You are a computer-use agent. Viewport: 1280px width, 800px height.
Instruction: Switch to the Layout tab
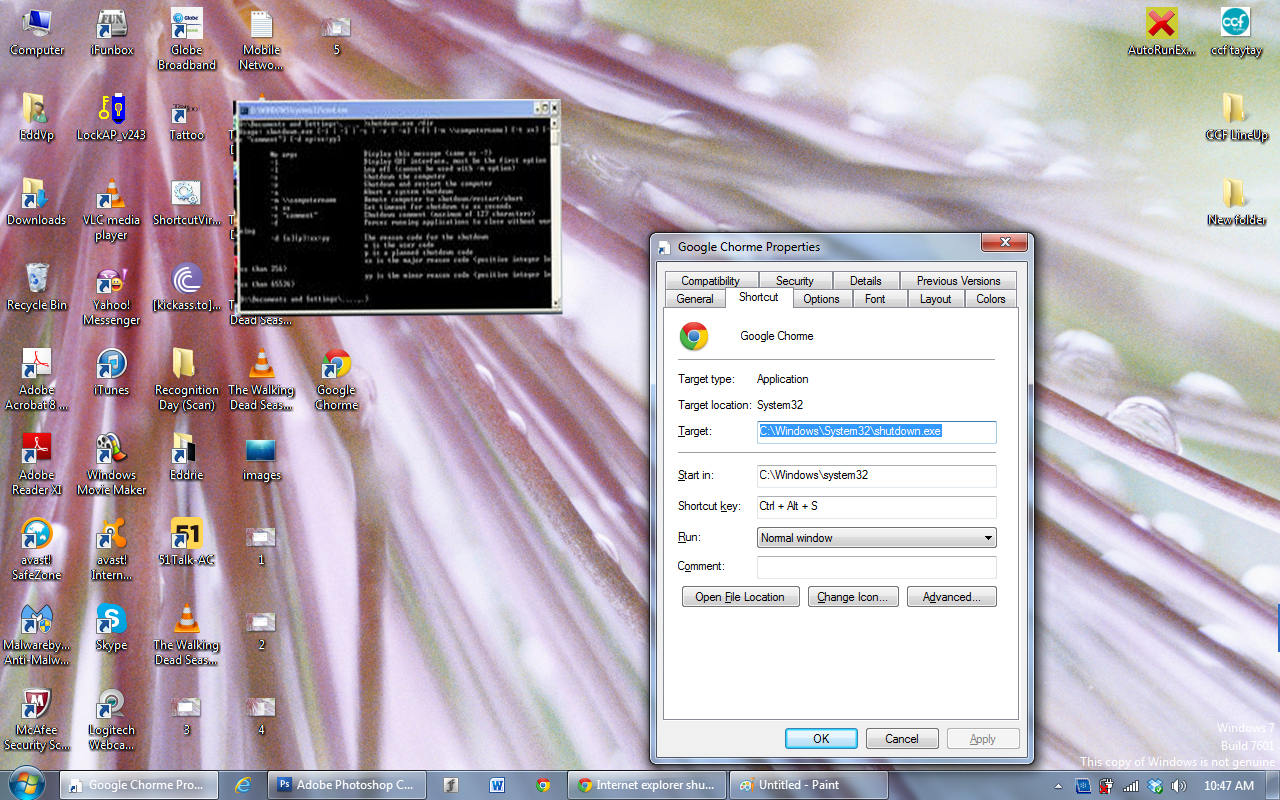point(936,299)
